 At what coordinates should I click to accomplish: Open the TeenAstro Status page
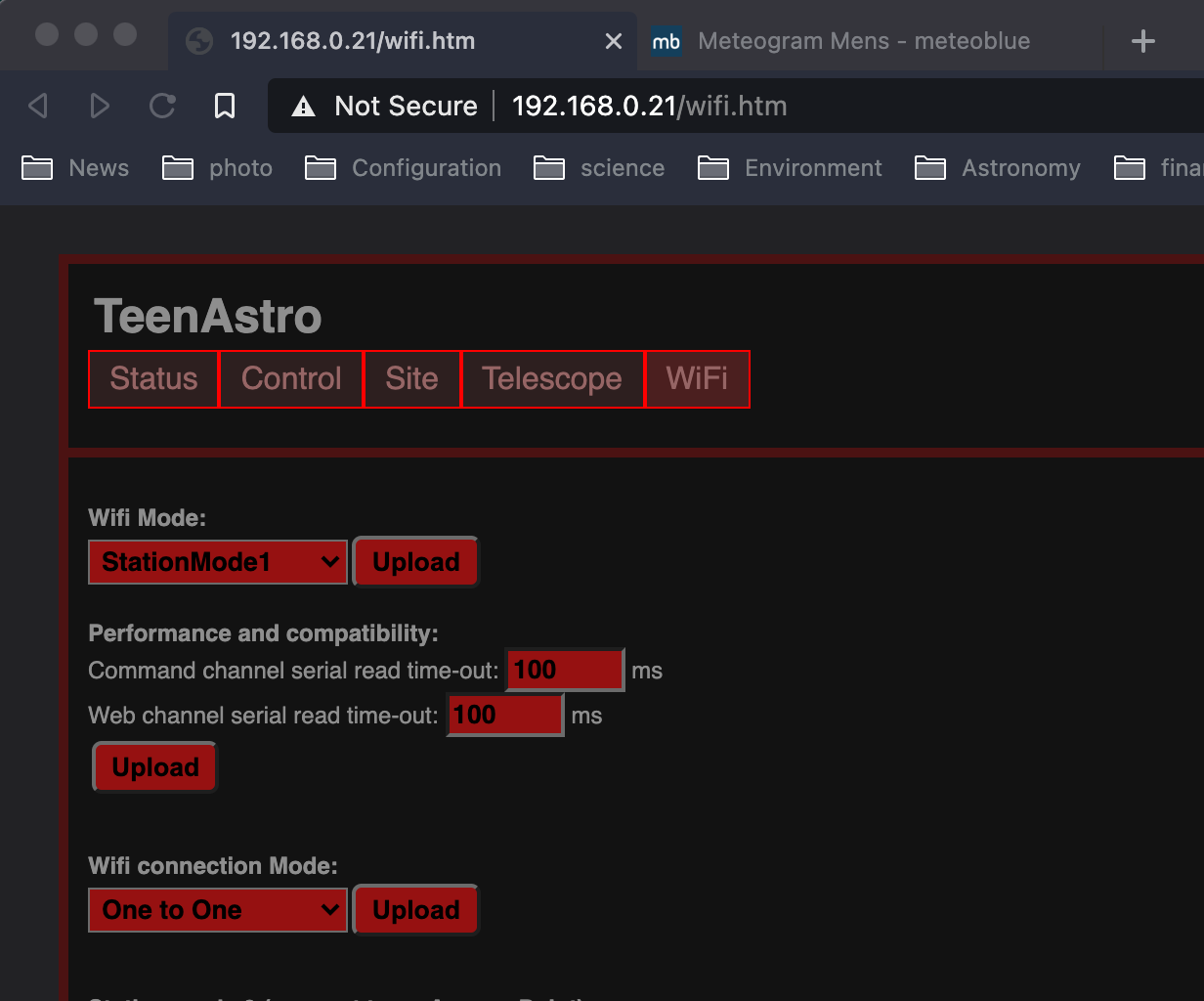(153, 378)
